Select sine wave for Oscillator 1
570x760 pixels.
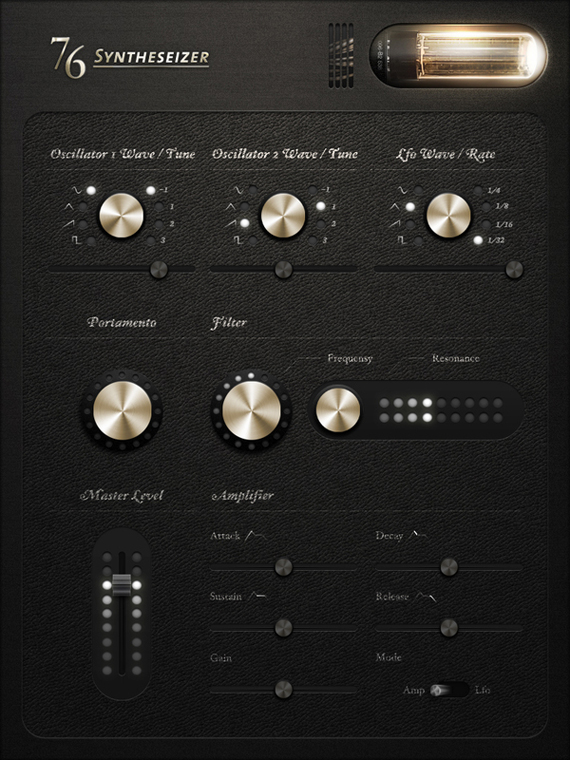pos(91,190)
